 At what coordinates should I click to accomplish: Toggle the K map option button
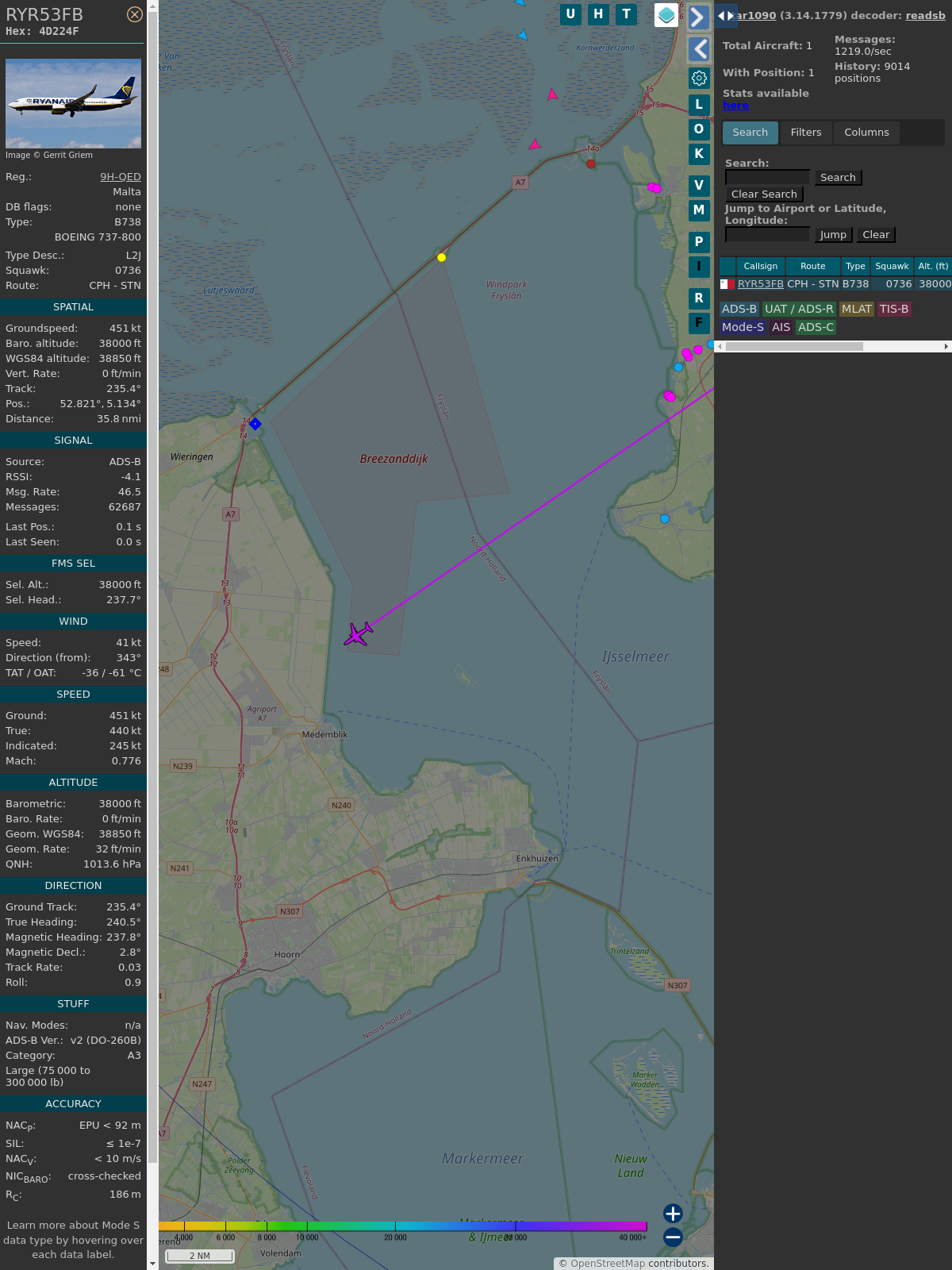point(699,154)
